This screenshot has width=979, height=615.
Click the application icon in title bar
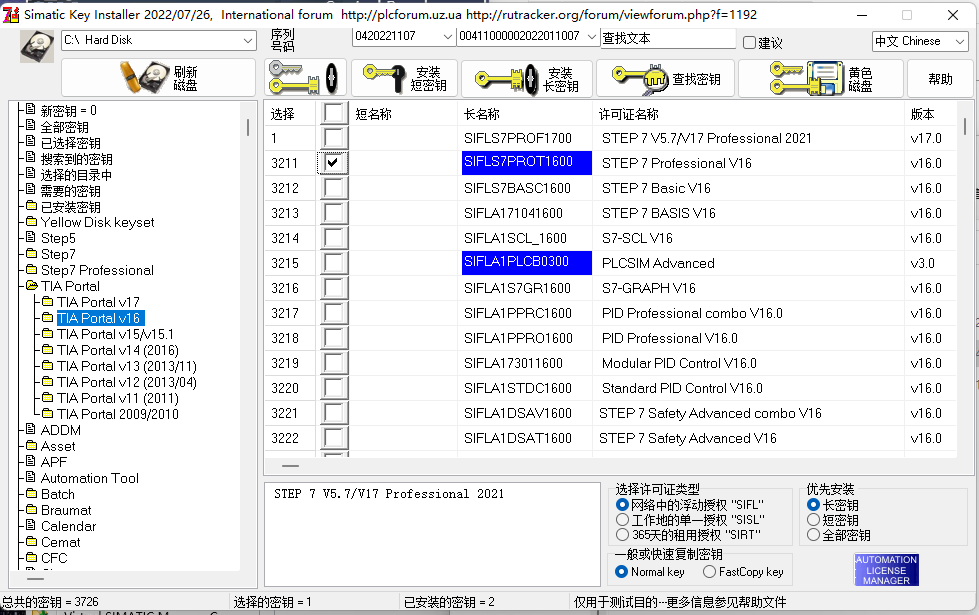[x=11, y=14]
